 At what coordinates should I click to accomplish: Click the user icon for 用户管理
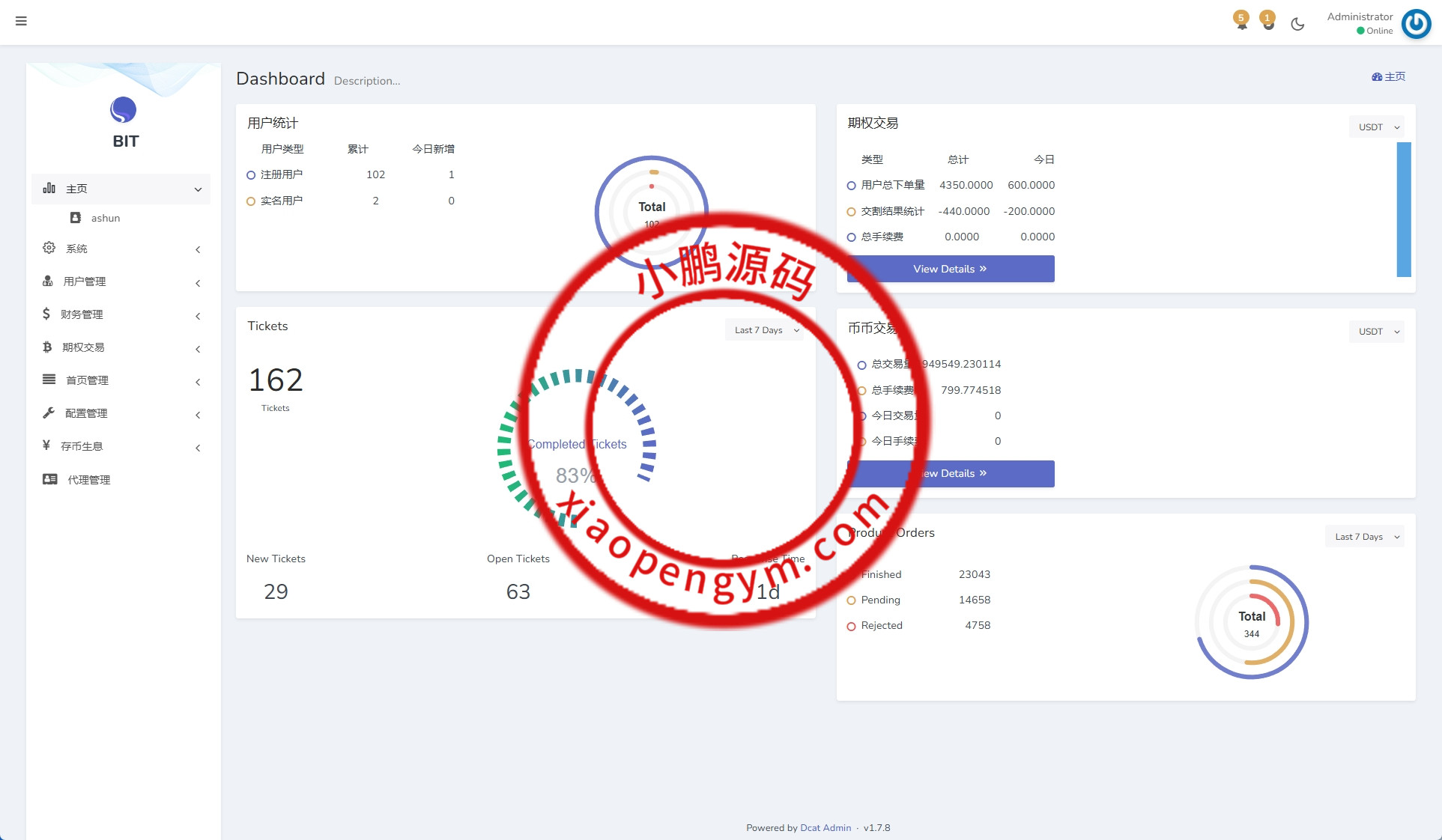click(x=47, y=281)
